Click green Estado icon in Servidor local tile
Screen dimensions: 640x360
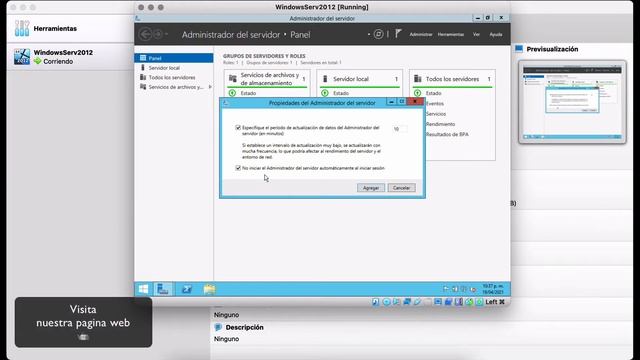pos(325,93)
